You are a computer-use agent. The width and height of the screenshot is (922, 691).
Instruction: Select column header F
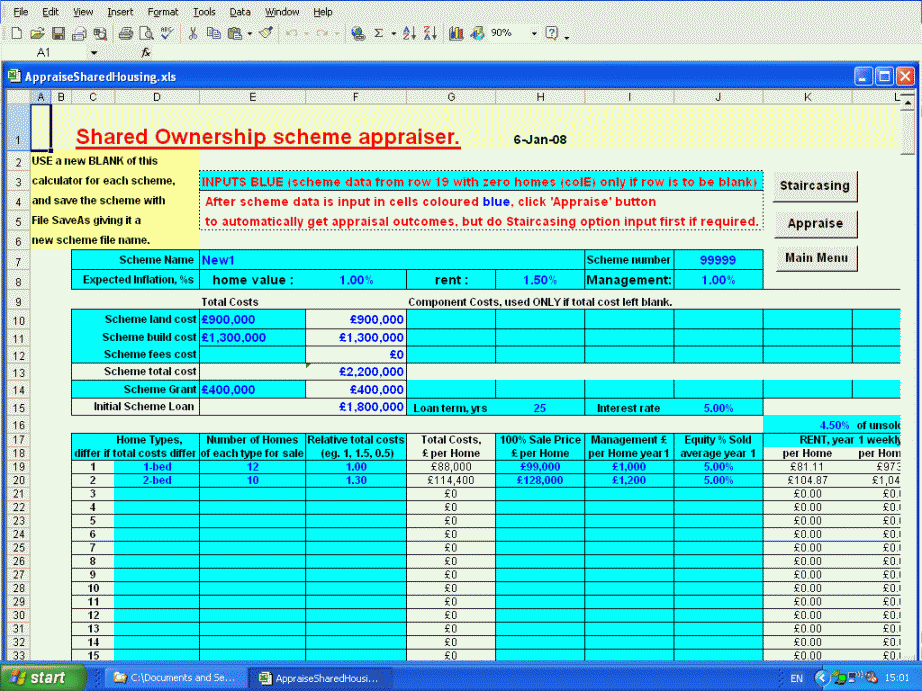[356, 97]
